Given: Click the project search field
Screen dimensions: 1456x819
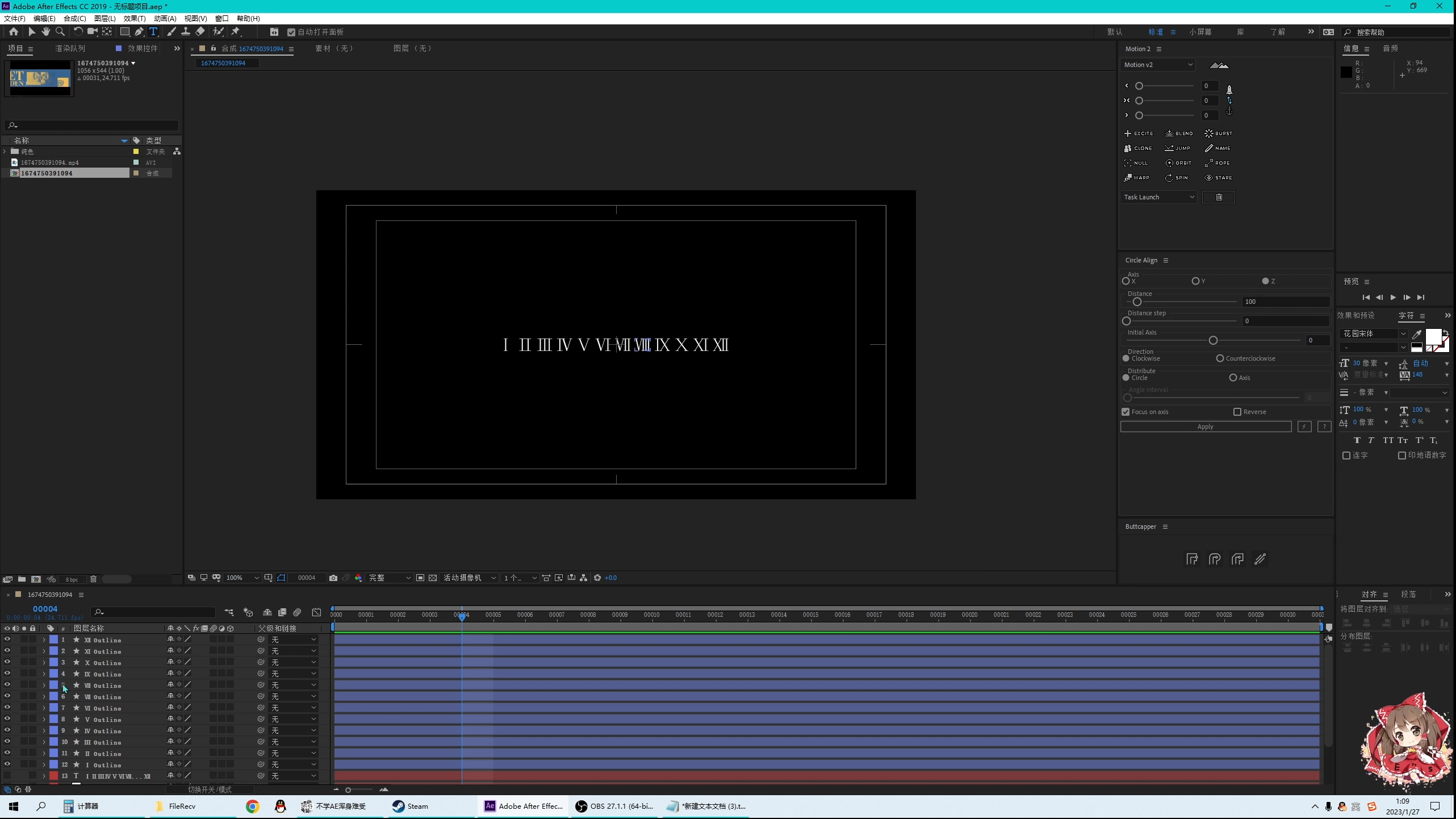Looking at the screenshot, I should 91,126.
